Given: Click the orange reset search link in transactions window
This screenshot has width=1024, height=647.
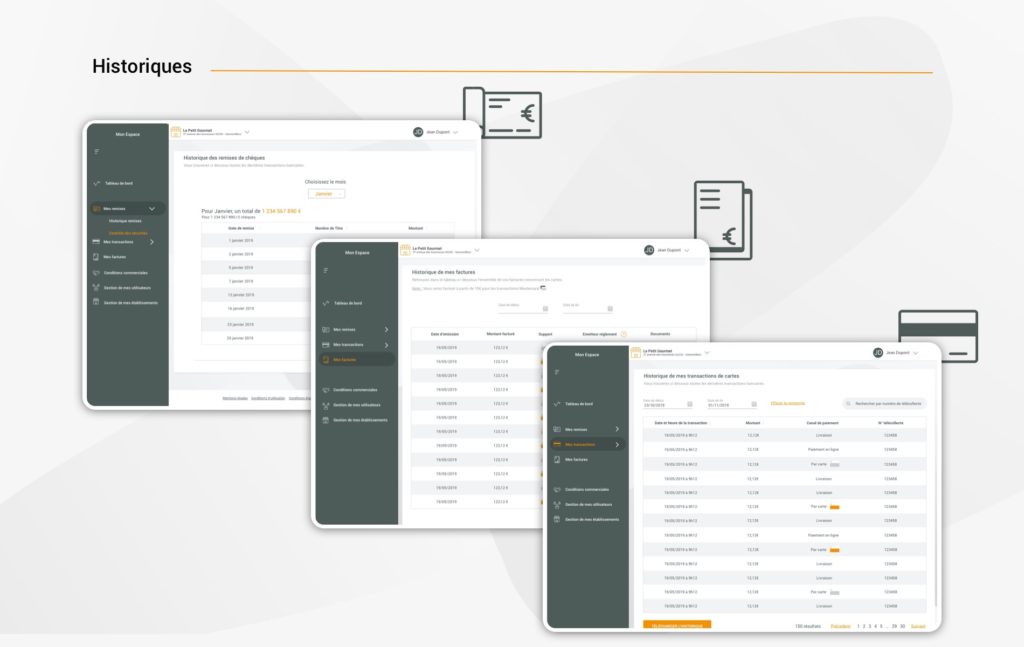Looking at the screenshot, I should tap(788, 403).
